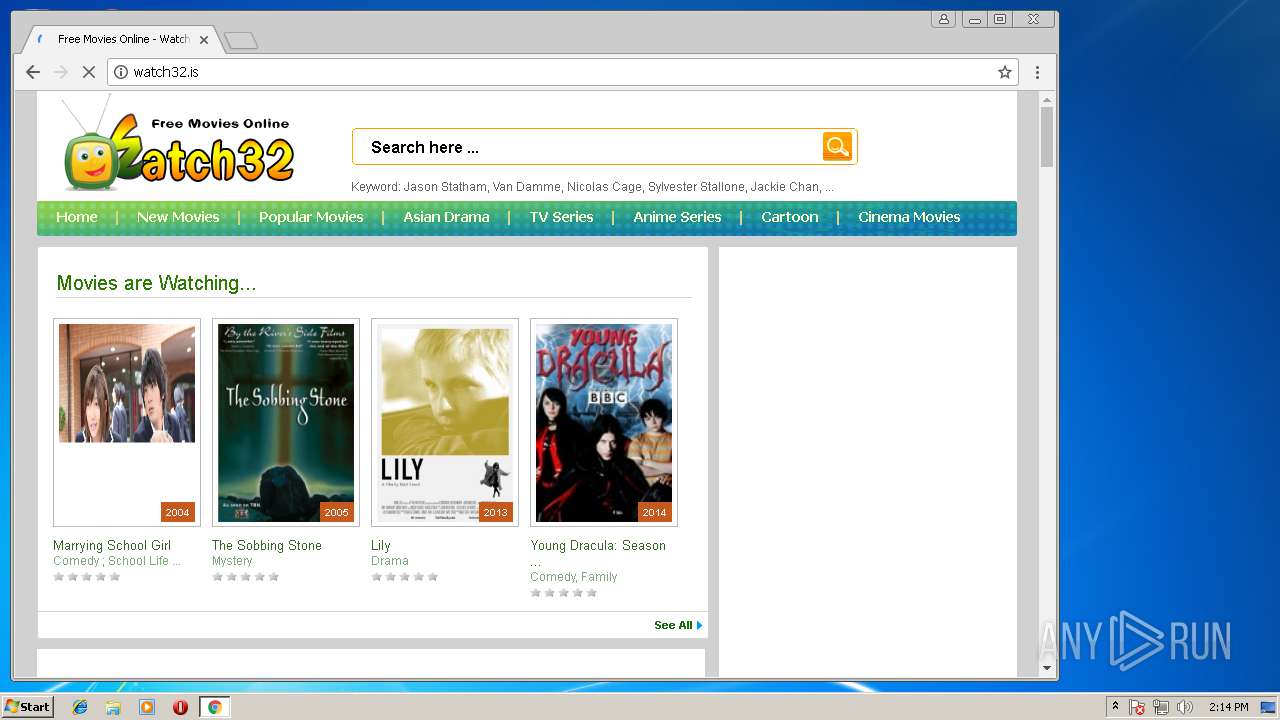
Task: Rate Marrying School Girl with star rating
Action: (87, 577)
